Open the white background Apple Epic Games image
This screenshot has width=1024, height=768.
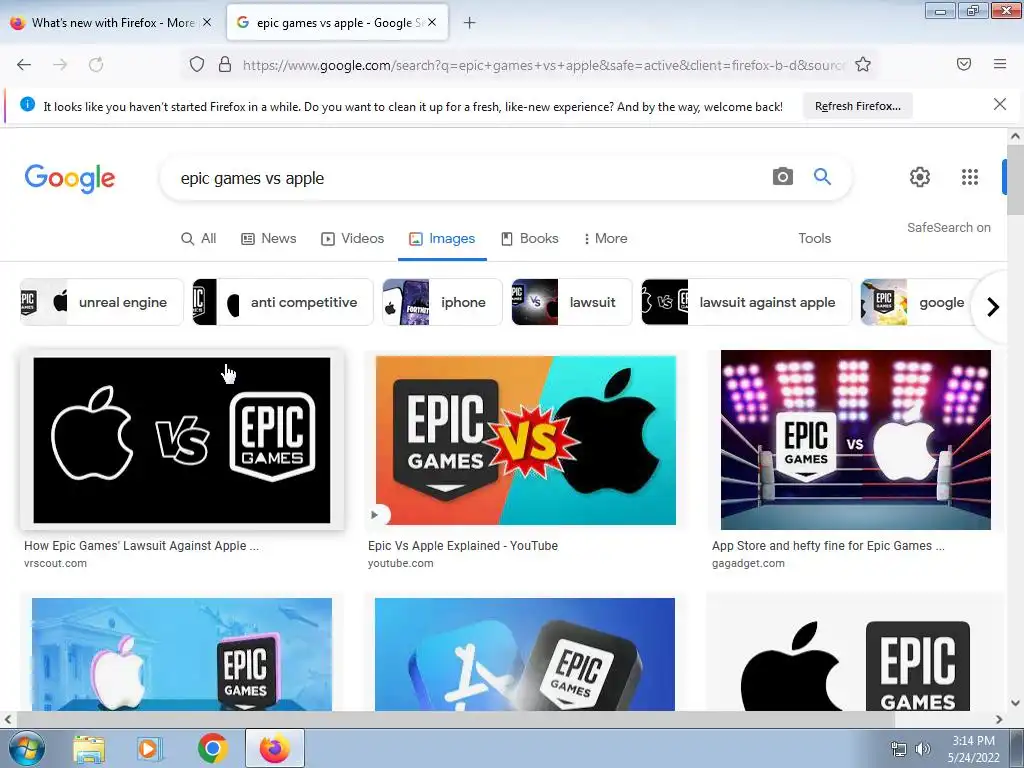[x=856, y=654]
